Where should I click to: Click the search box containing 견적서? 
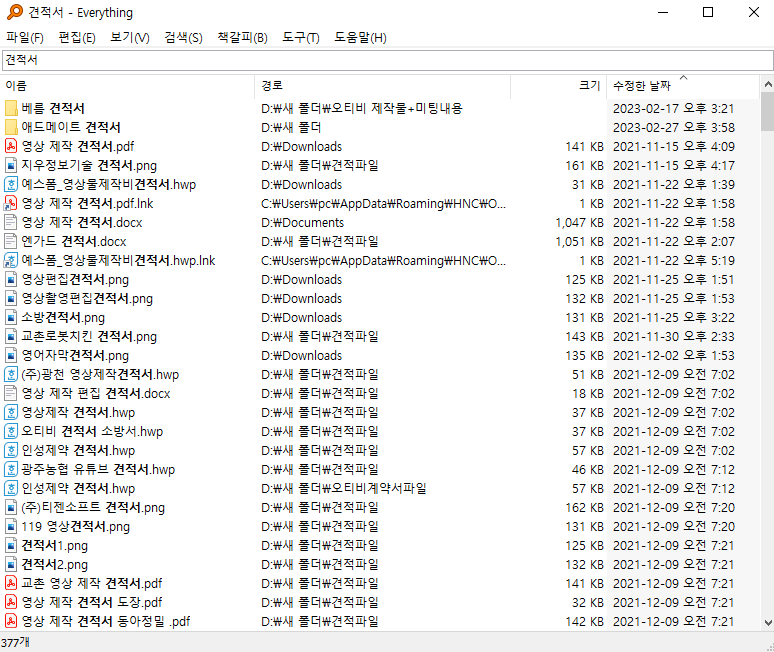pyautogui.click(x=387, y=60)
